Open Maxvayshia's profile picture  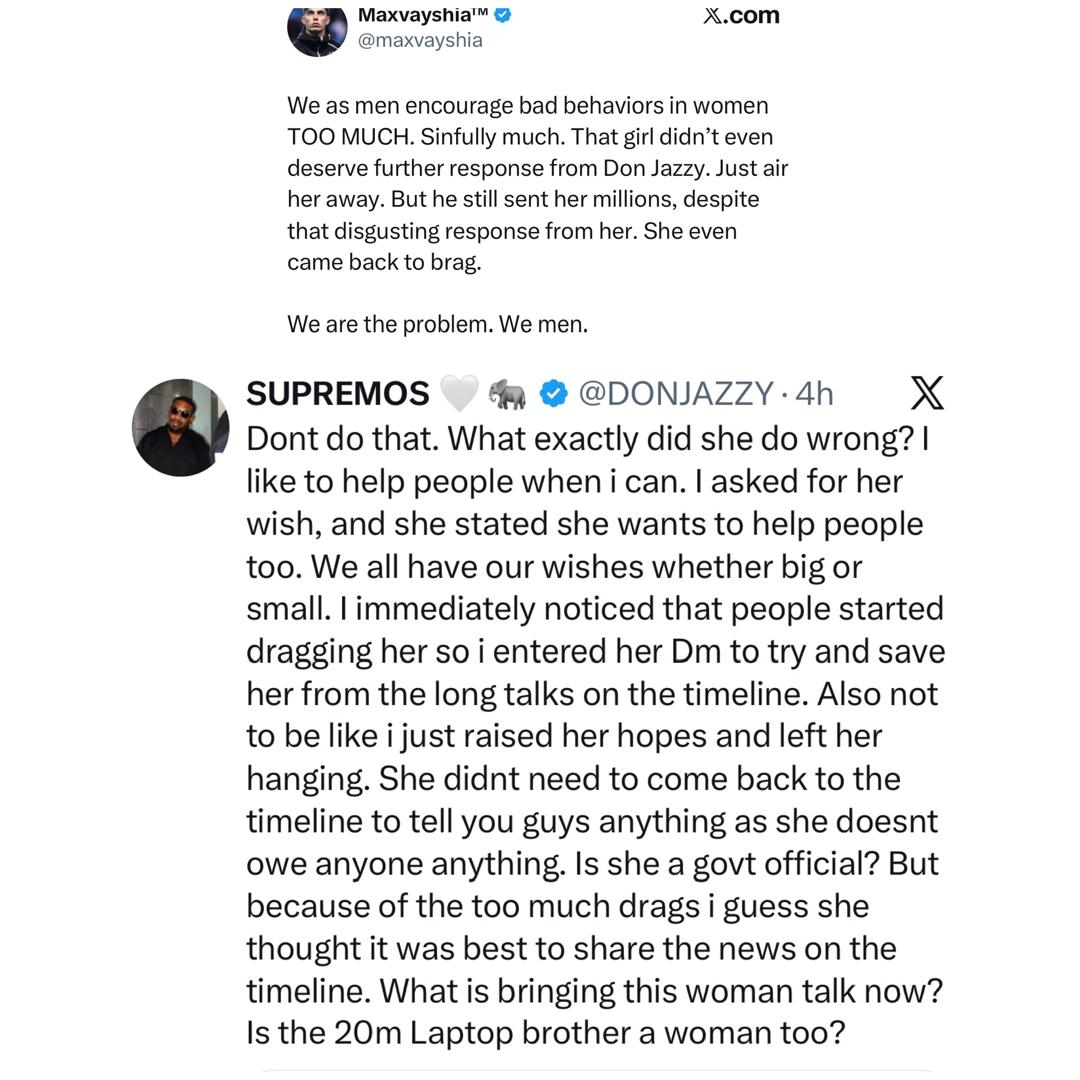tap(317, 30)
